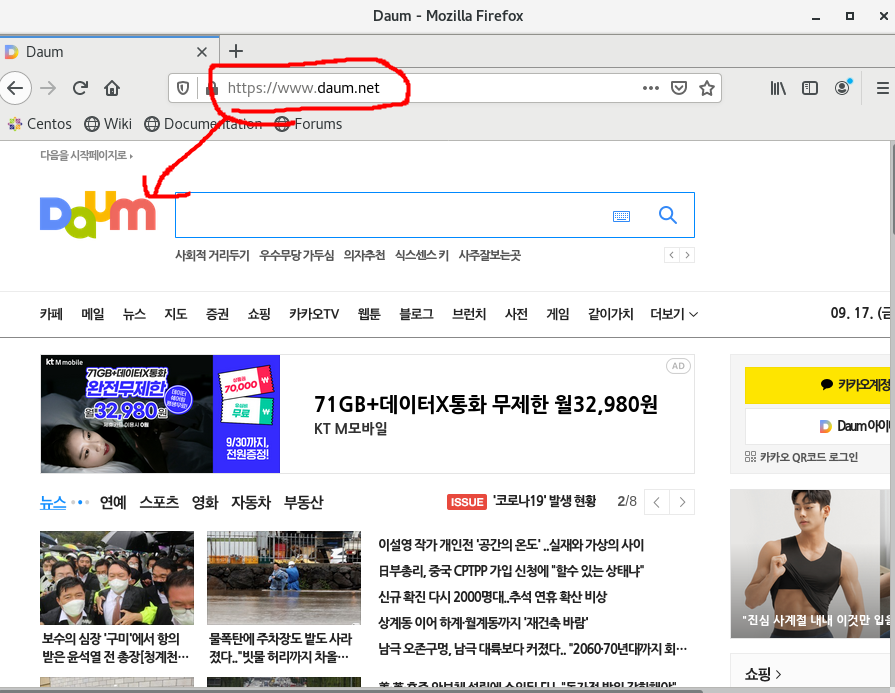
Task: Open the on-screen keyboard icon in search
Action: (x=621, y=216)
